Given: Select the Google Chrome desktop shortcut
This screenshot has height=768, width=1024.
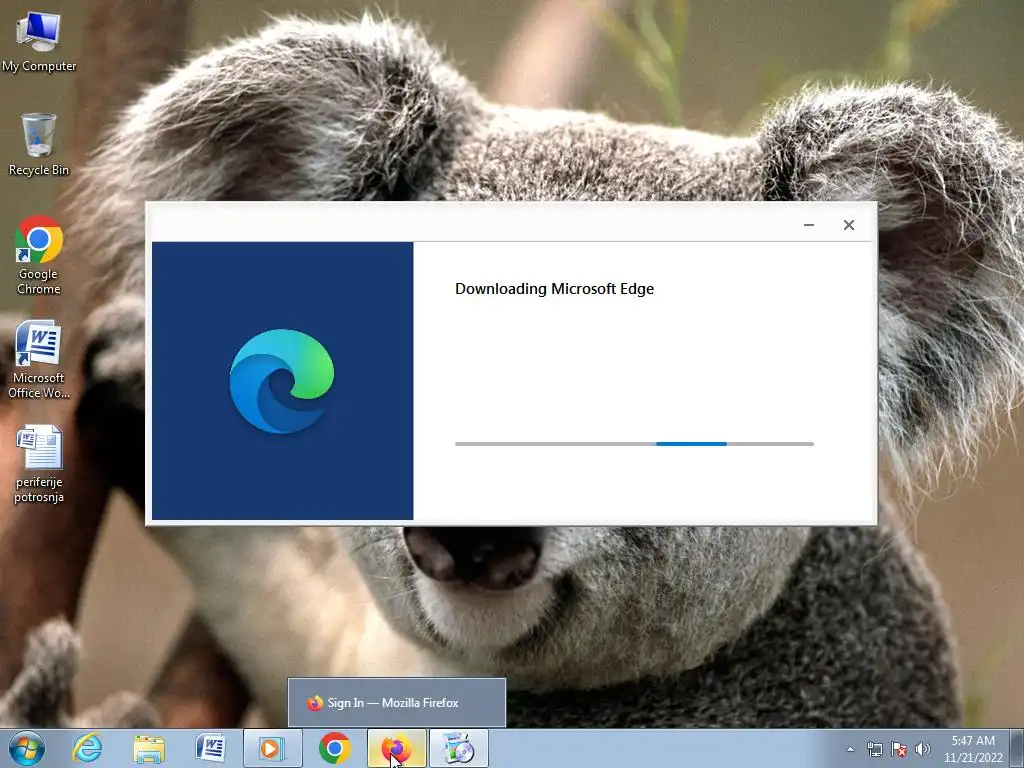Looking at the screenshot, I should click(x=39, y=255).
